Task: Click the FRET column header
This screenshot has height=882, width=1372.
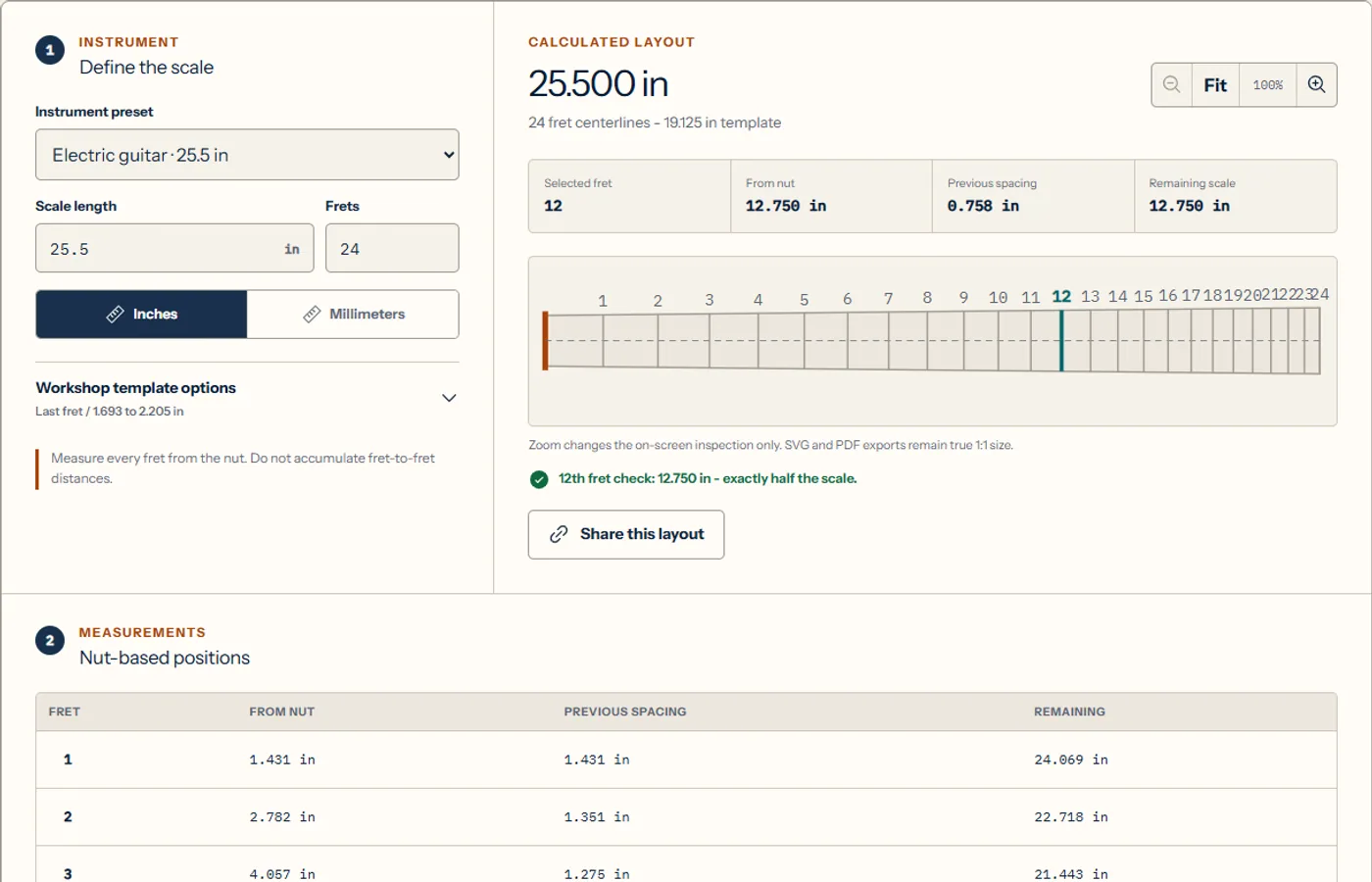Action: [x=65, y=712]
